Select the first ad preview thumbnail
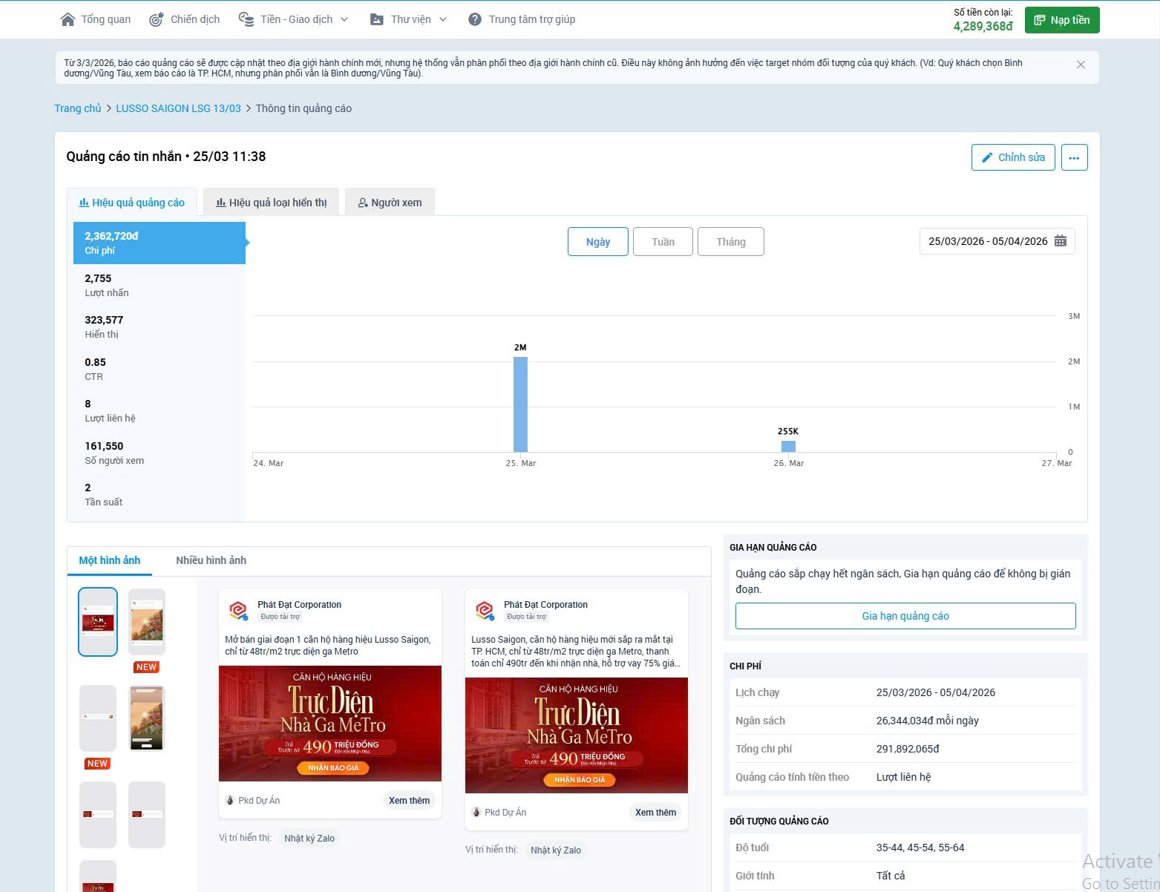Screen dimensions: 1160x892 tap(98, 621)
